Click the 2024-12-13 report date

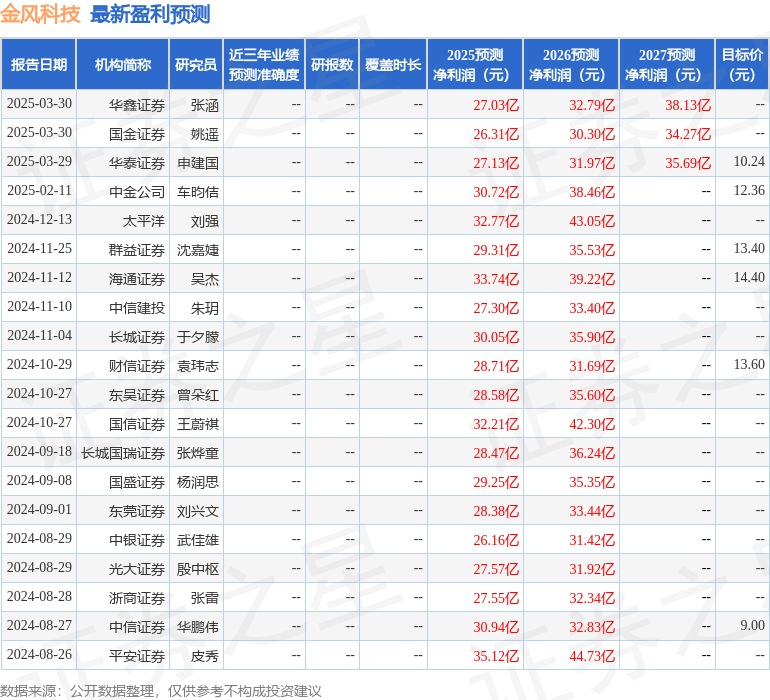pos(39,220)
